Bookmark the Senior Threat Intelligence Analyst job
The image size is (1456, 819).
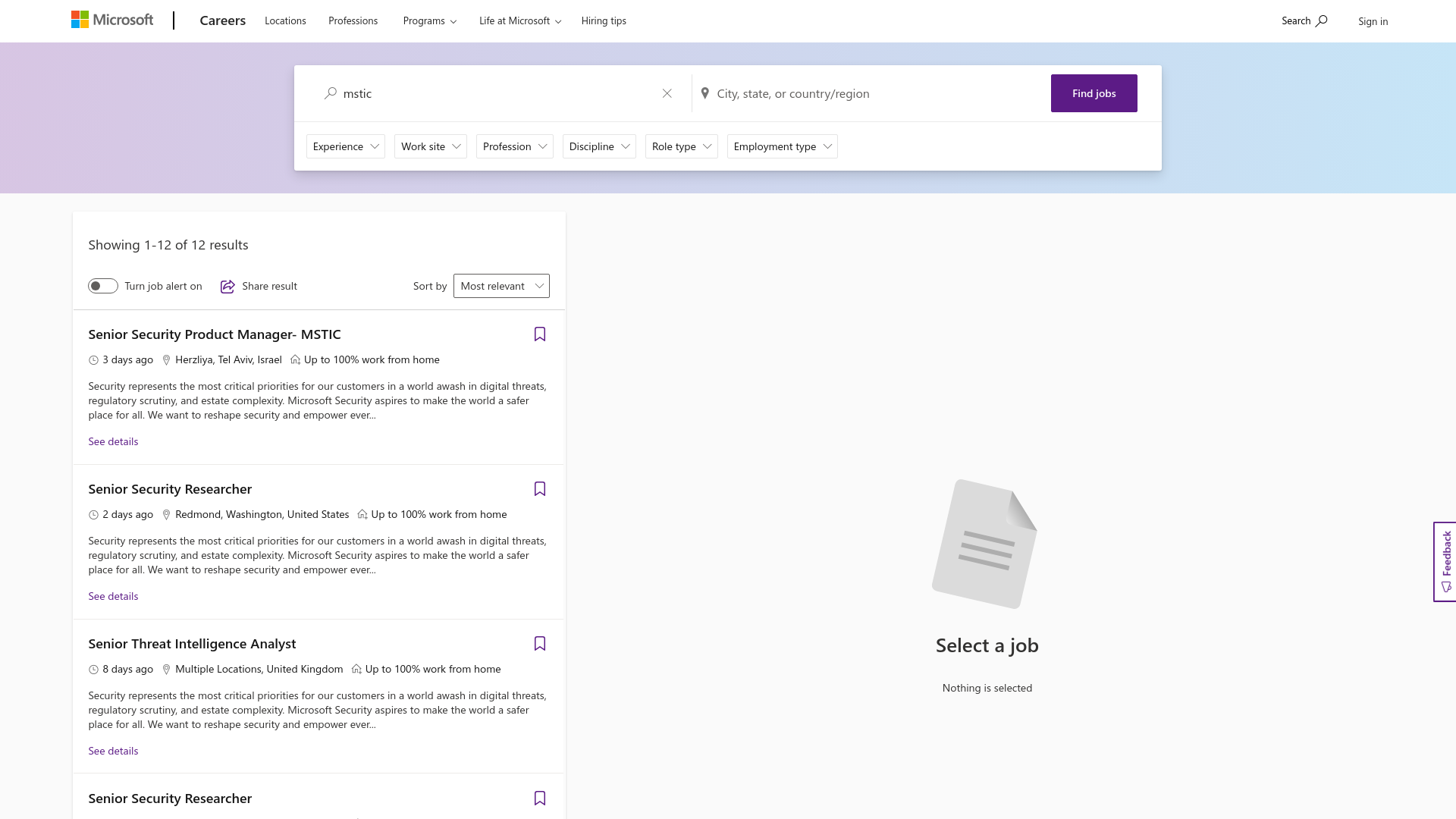click(x=540, y=644)
